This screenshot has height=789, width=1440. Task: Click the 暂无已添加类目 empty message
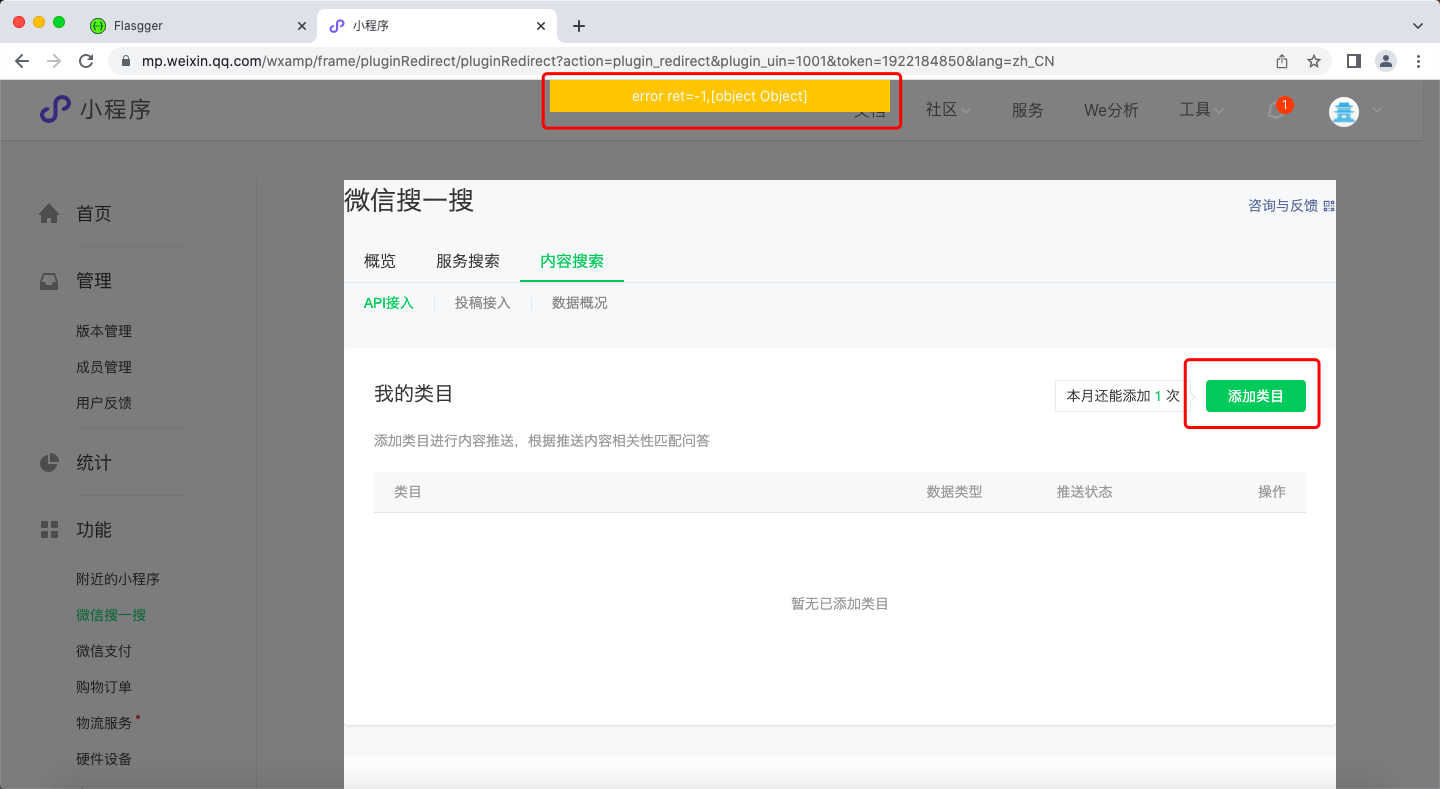click(x=840, y=604)
